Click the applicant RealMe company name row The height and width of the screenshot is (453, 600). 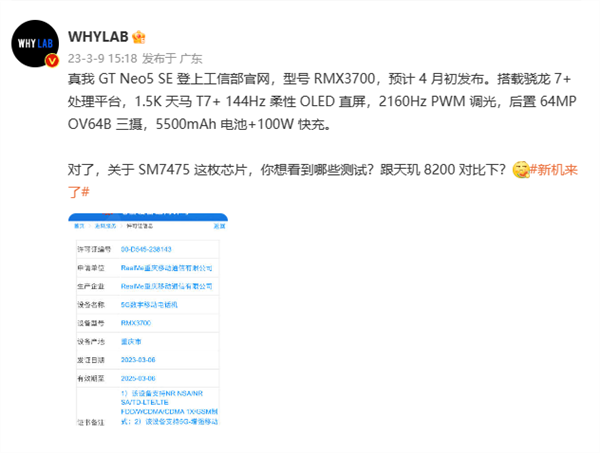pyautogui.click(x=148, y=268)
